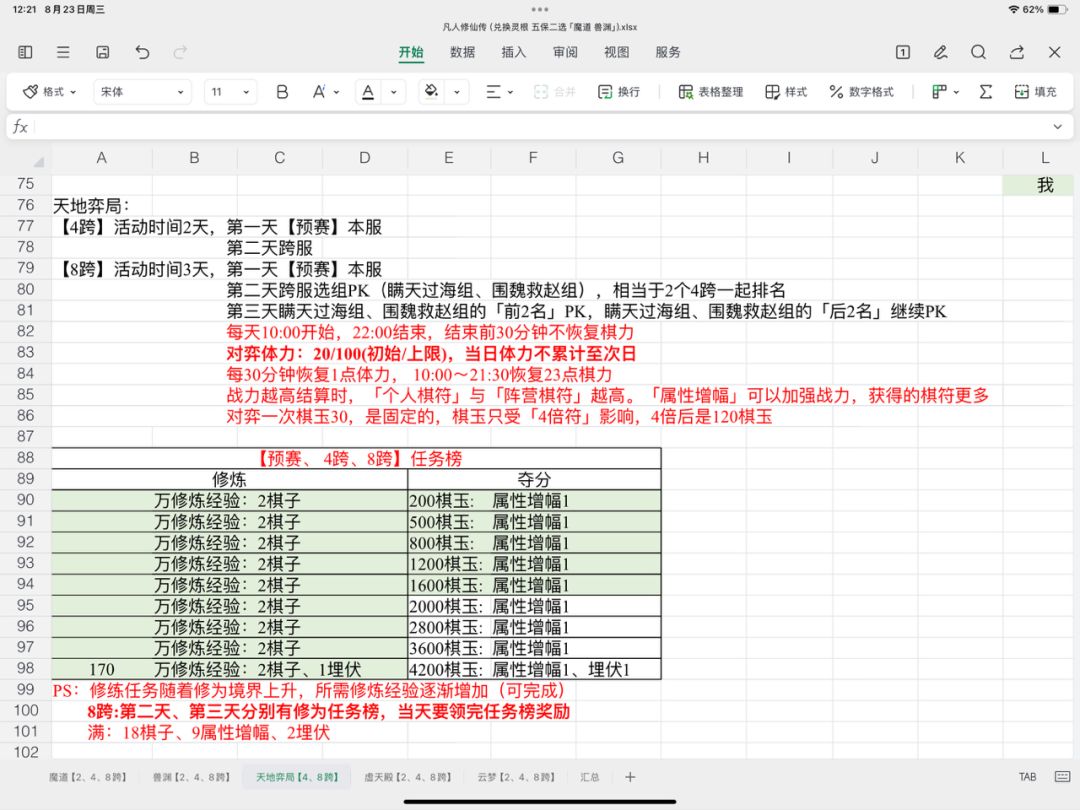Toggle wrap text 换行
Image resolution: width=1080 pixels, height=810 pixels.
618,92
